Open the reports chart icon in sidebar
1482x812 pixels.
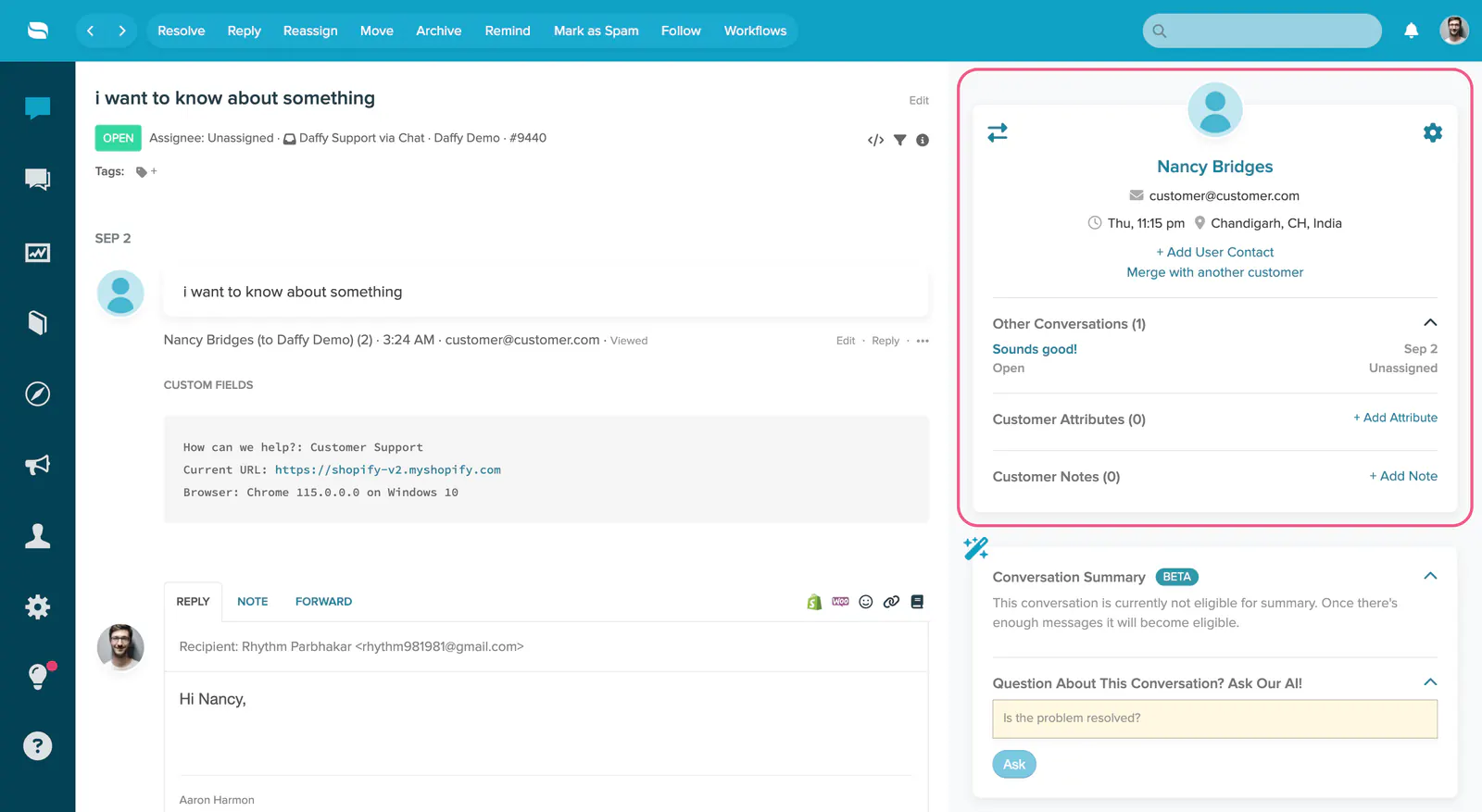pos(37,252)
